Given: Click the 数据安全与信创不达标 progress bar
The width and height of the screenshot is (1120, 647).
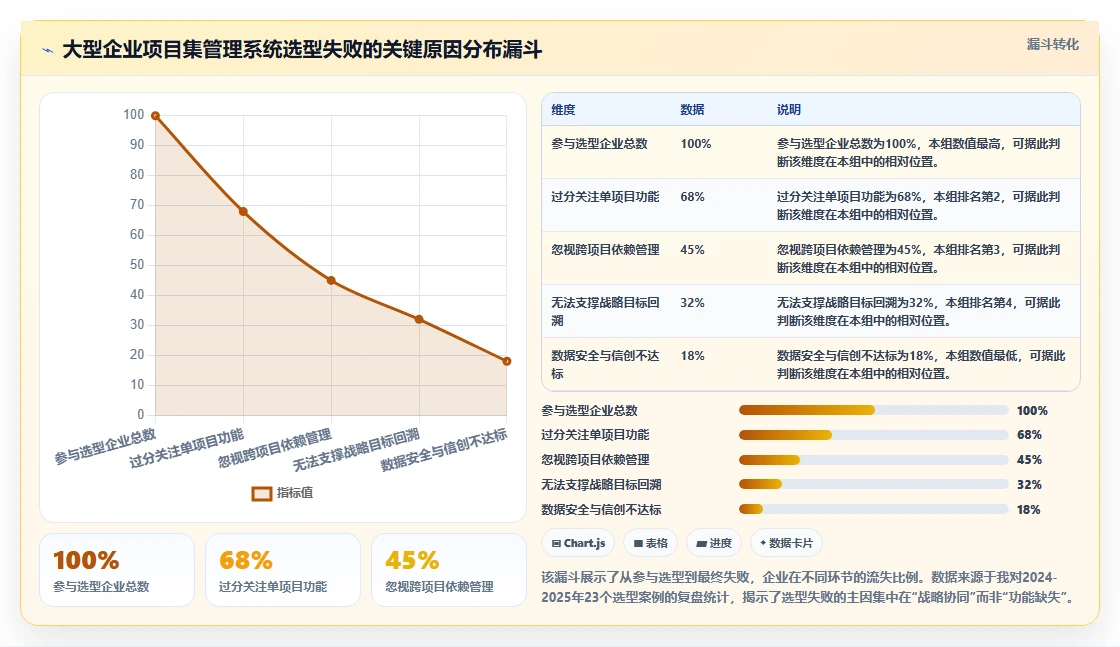Looking at the screenshot, I should pos(874,509).
